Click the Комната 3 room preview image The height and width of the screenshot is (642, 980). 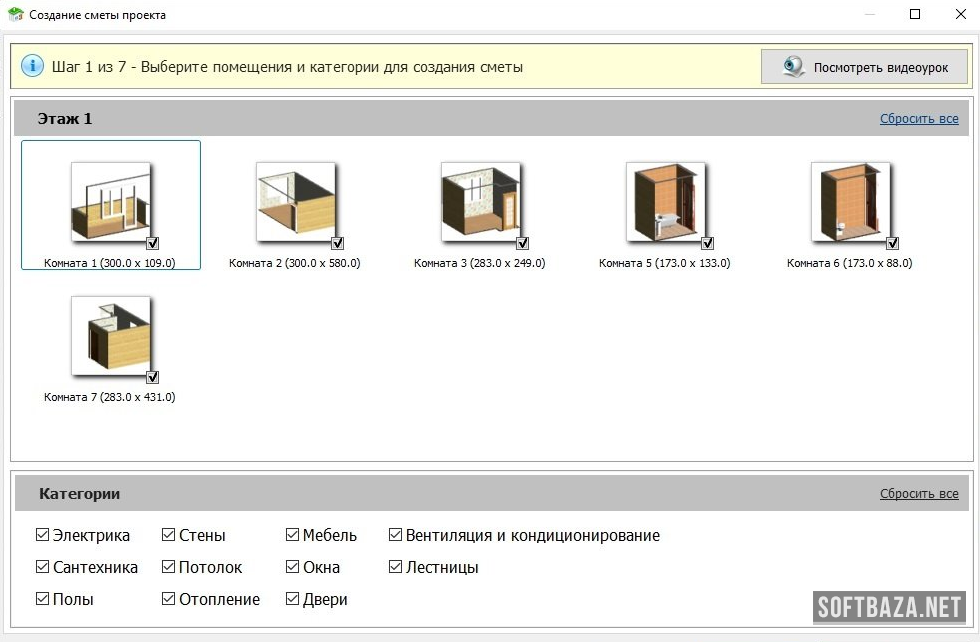tap(480, 201)
